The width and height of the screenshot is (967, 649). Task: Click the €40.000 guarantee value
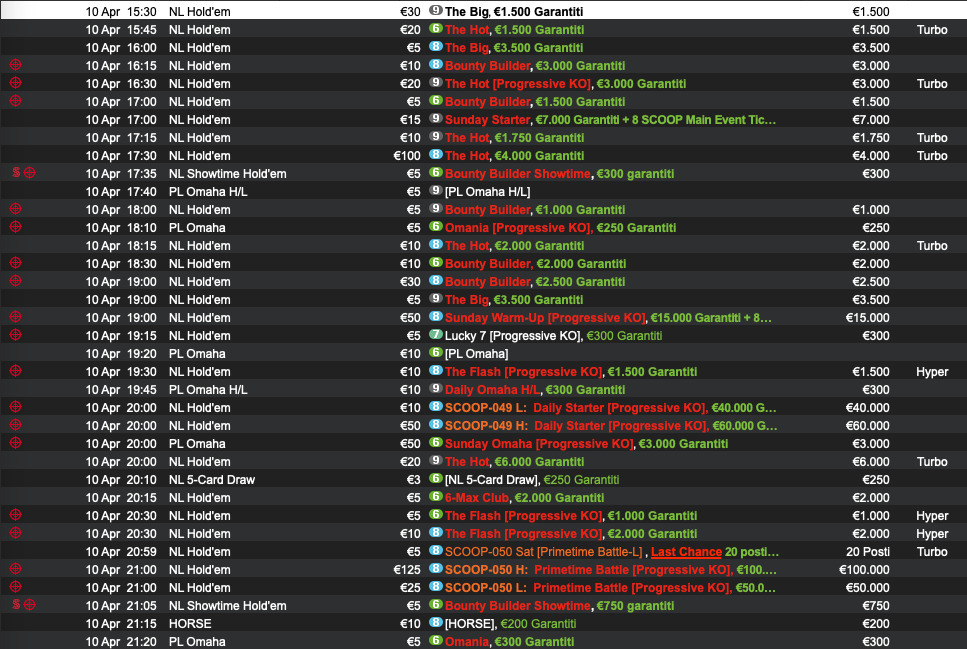point(867,408)
